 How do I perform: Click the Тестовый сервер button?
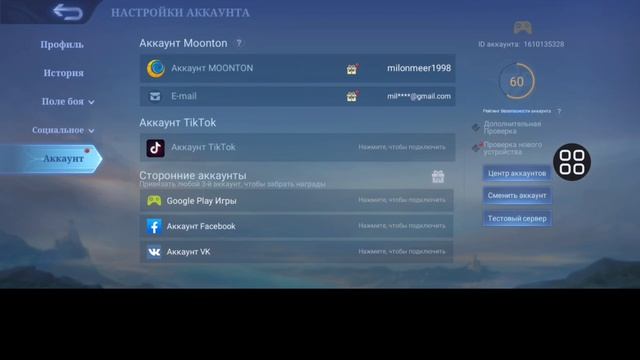517,218
